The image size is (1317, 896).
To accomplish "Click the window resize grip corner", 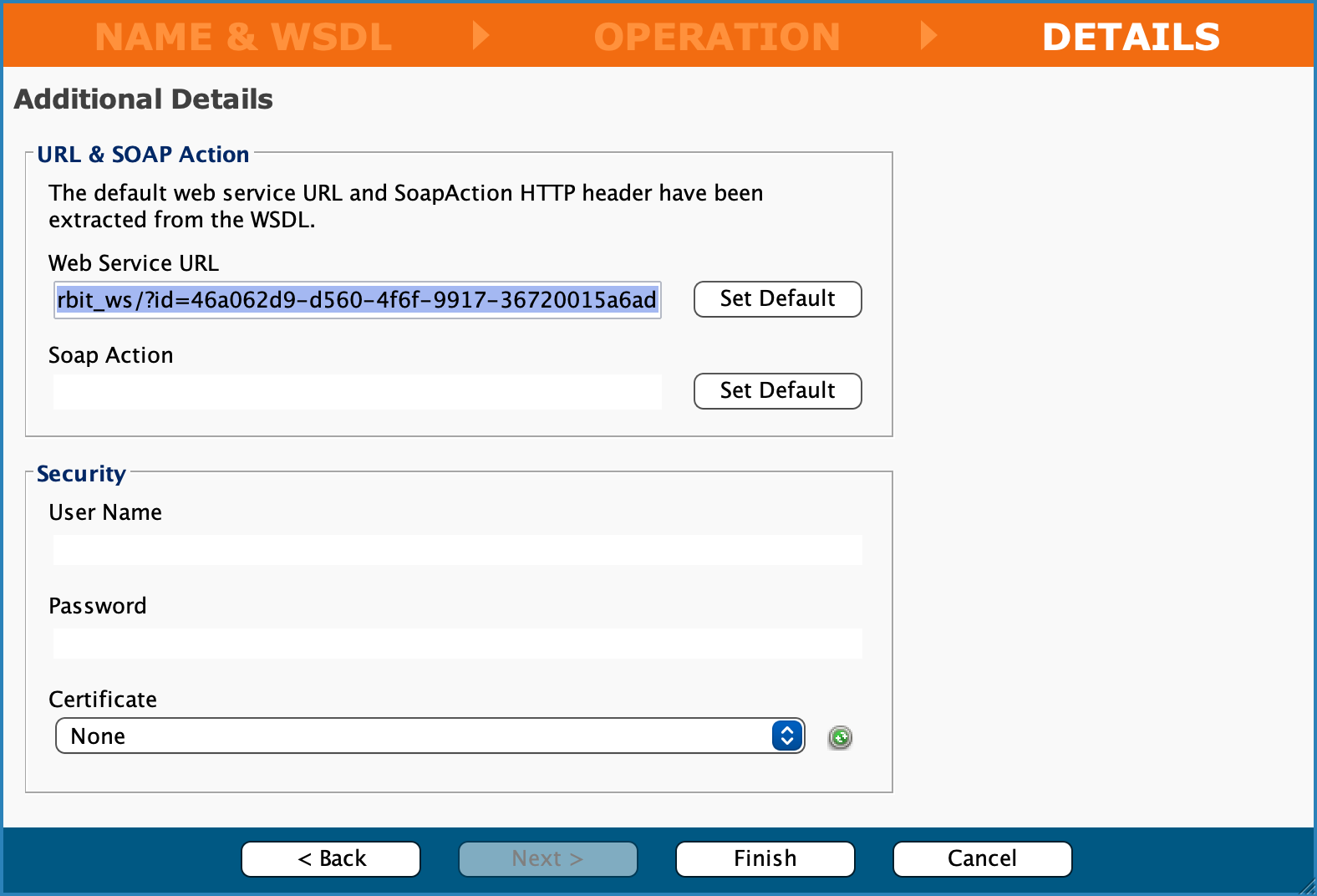I will tap(1306, 886).
